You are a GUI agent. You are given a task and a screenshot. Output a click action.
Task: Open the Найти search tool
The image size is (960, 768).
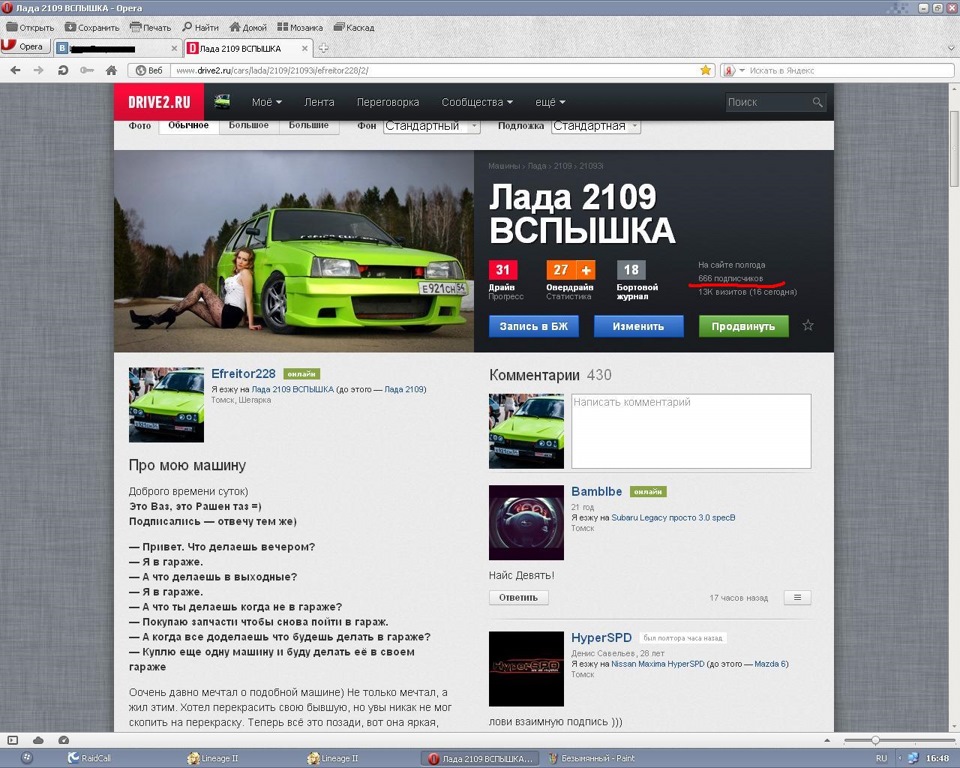(200, 28)
